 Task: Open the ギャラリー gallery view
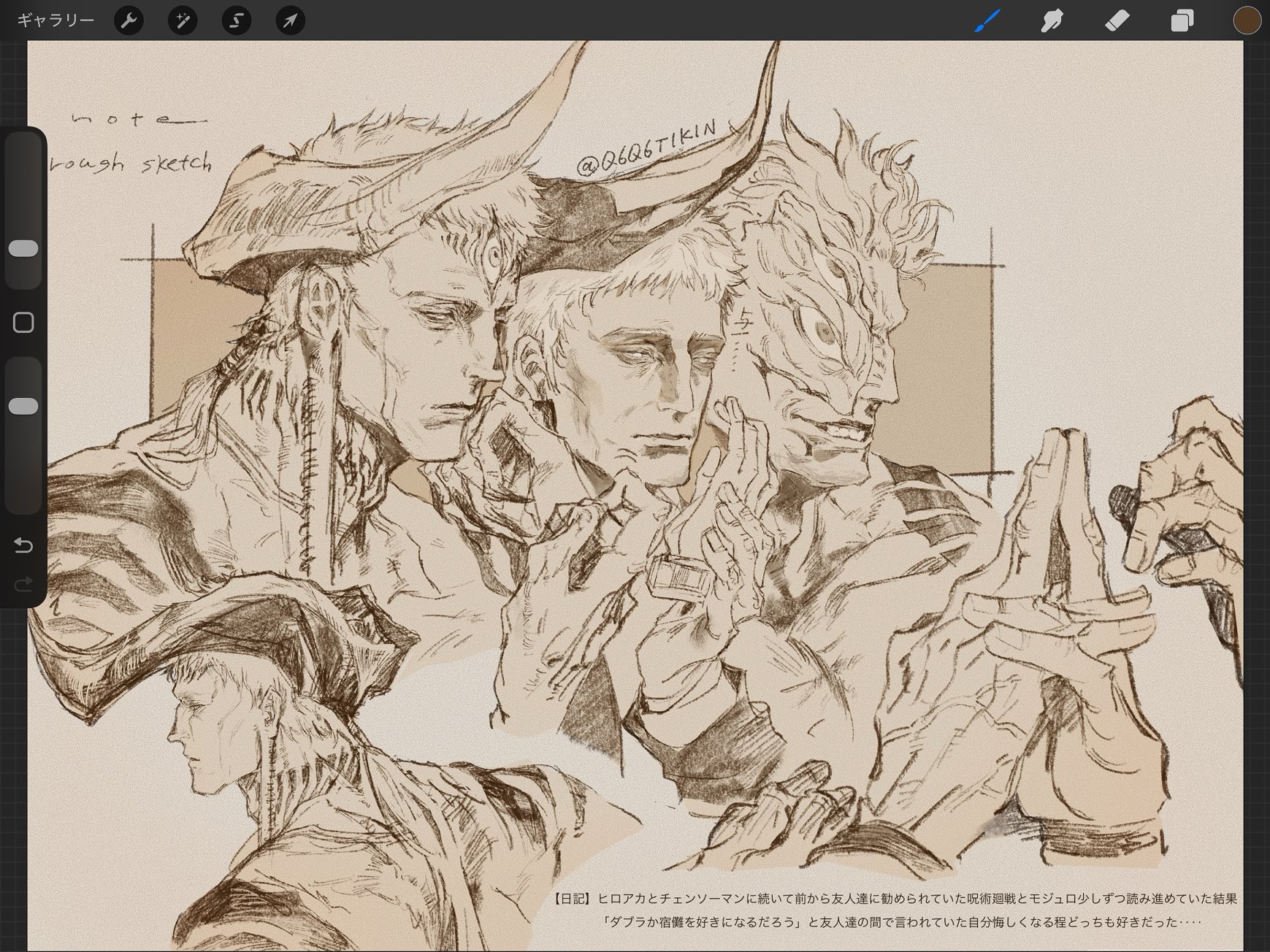tap(56, 20)
